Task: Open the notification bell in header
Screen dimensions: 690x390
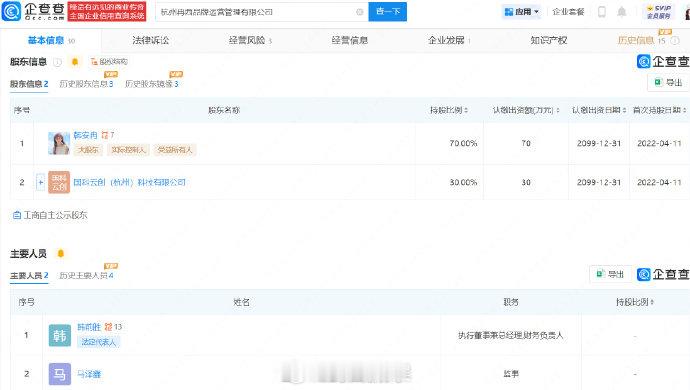Action: tap(621, 12)
